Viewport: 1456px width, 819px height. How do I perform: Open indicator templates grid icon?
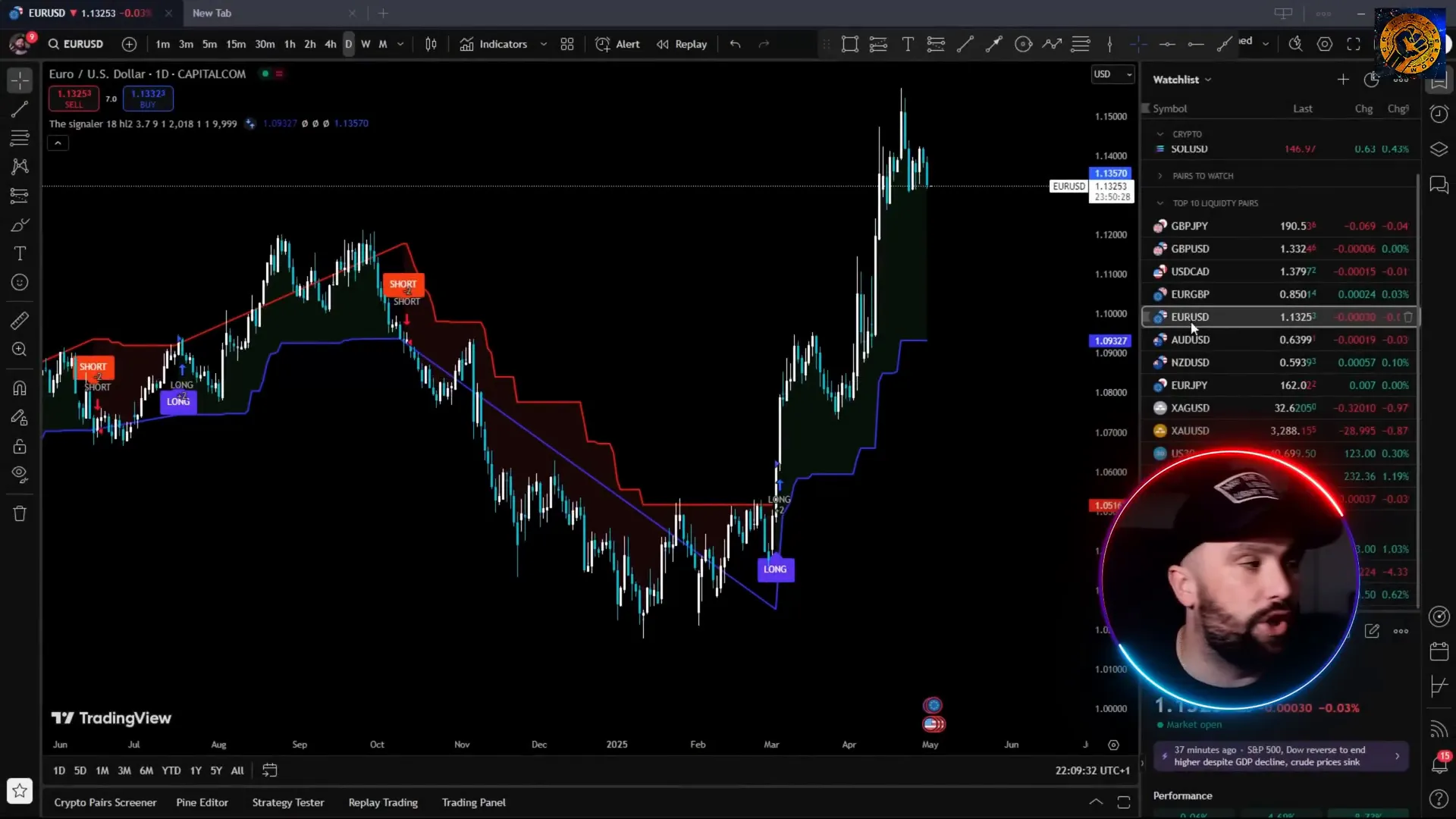(x=567, y=44)
